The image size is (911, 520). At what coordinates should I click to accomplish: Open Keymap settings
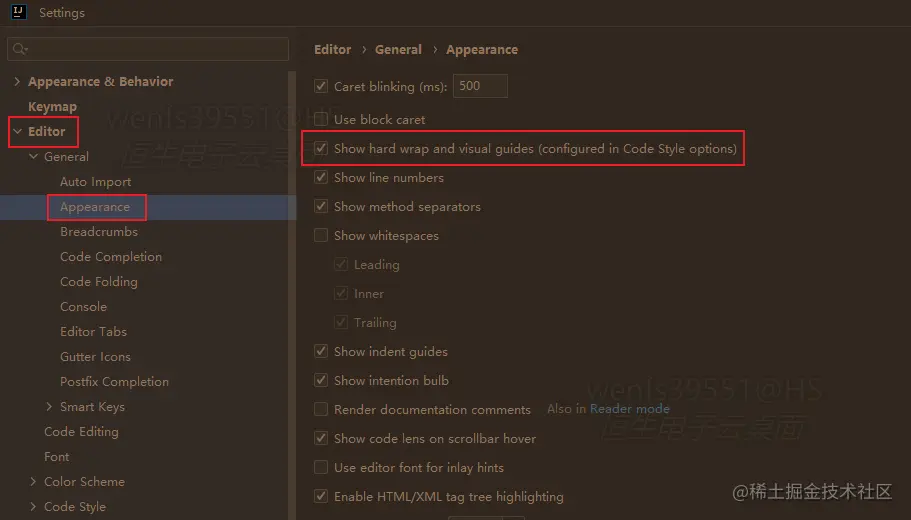click(52, 107)
